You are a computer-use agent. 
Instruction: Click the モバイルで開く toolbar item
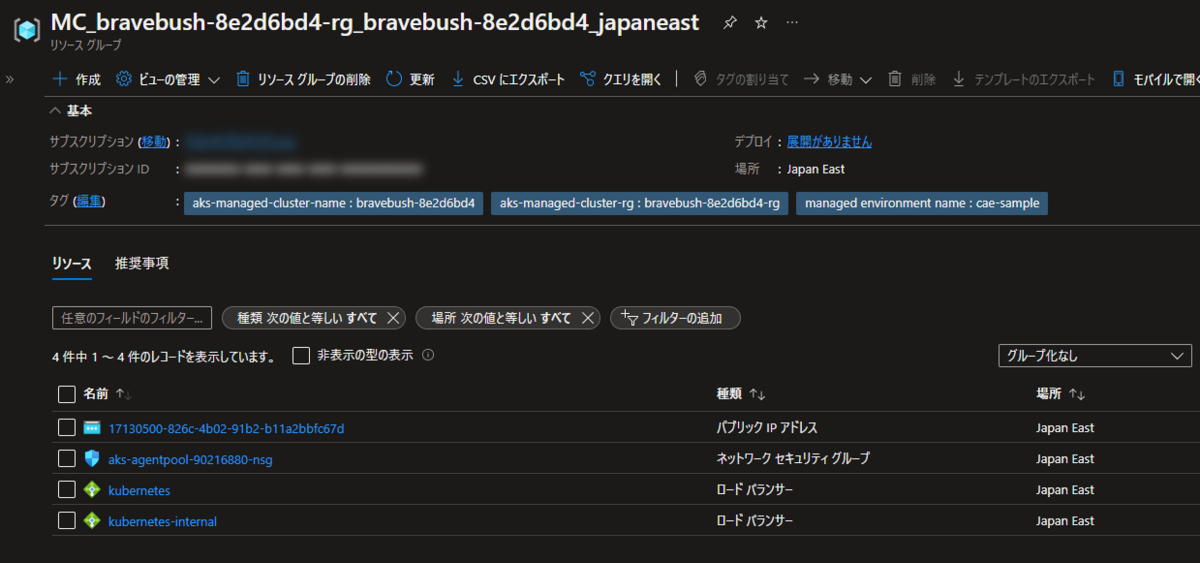pyautogui.click(x=1155, y=79)
